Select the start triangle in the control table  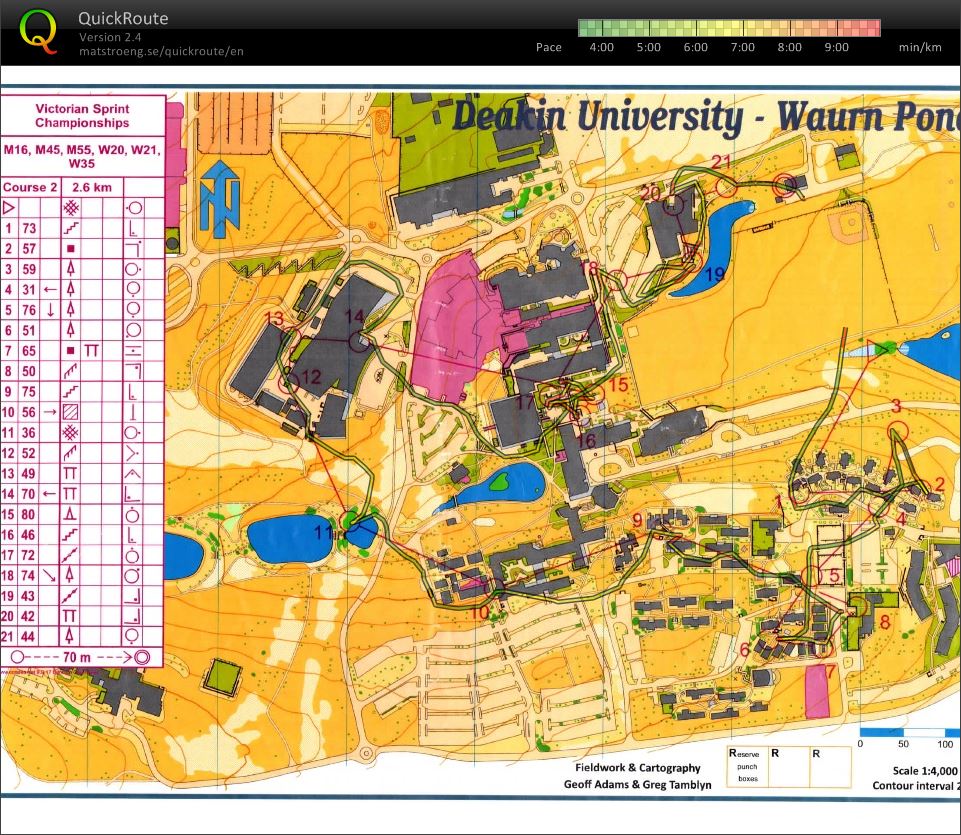coord(9,208)
